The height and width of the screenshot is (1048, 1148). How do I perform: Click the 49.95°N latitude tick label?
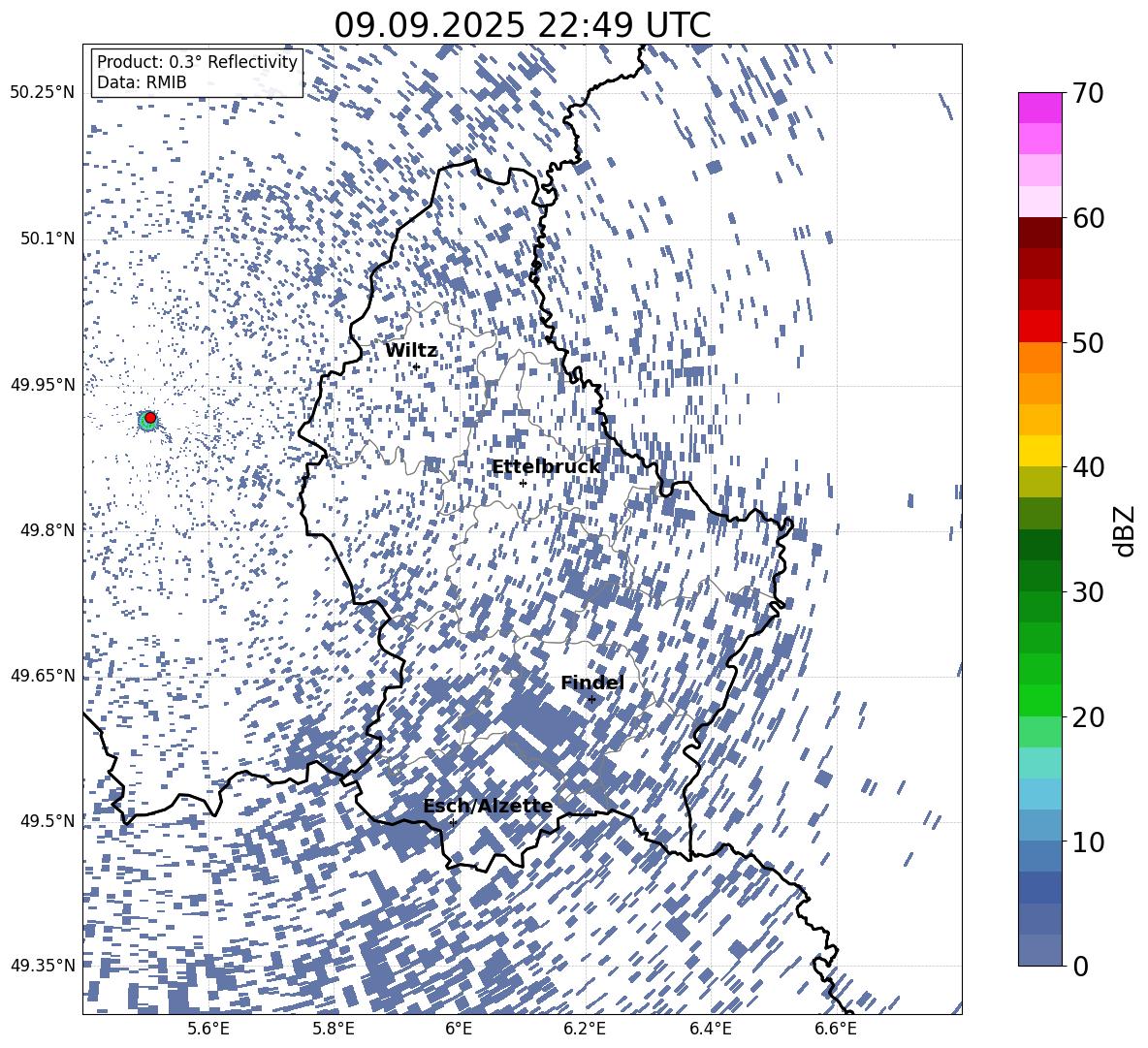coord(43,384)
